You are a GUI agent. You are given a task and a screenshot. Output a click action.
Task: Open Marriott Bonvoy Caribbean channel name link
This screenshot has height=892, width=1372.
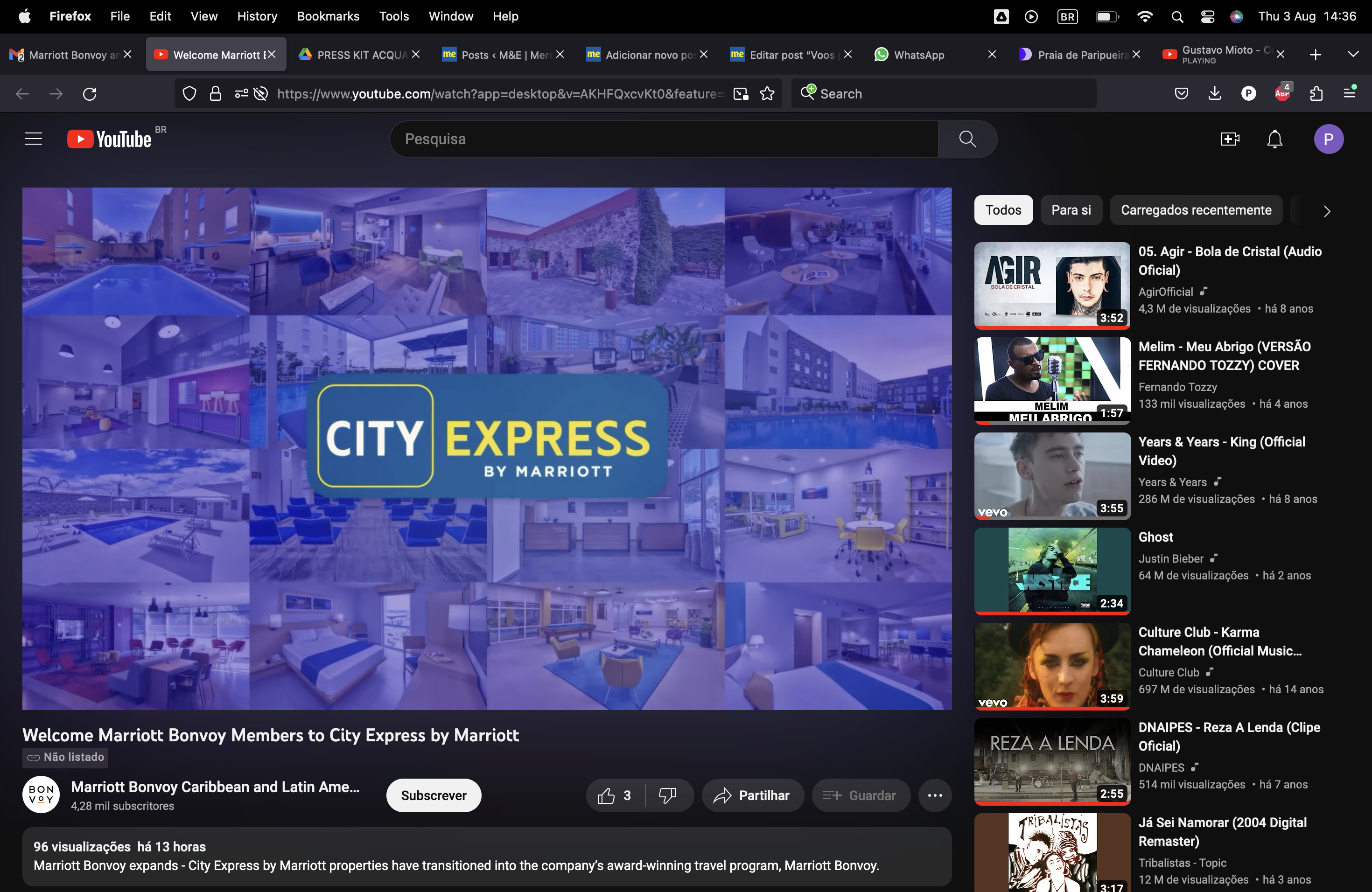pos(215,787)
